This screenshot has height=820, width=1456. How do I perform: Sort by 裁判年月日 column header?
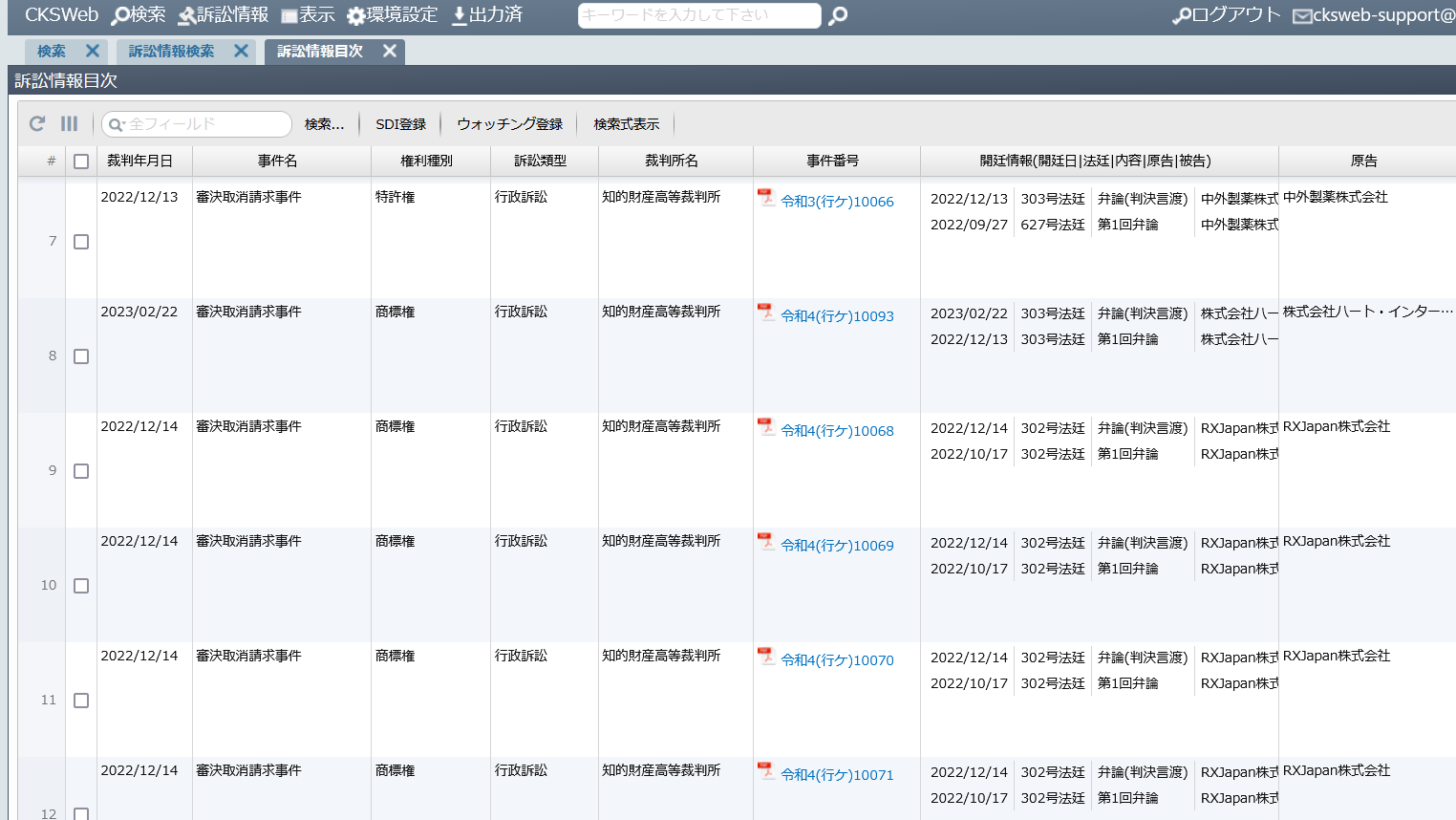(x=139, y=162)
